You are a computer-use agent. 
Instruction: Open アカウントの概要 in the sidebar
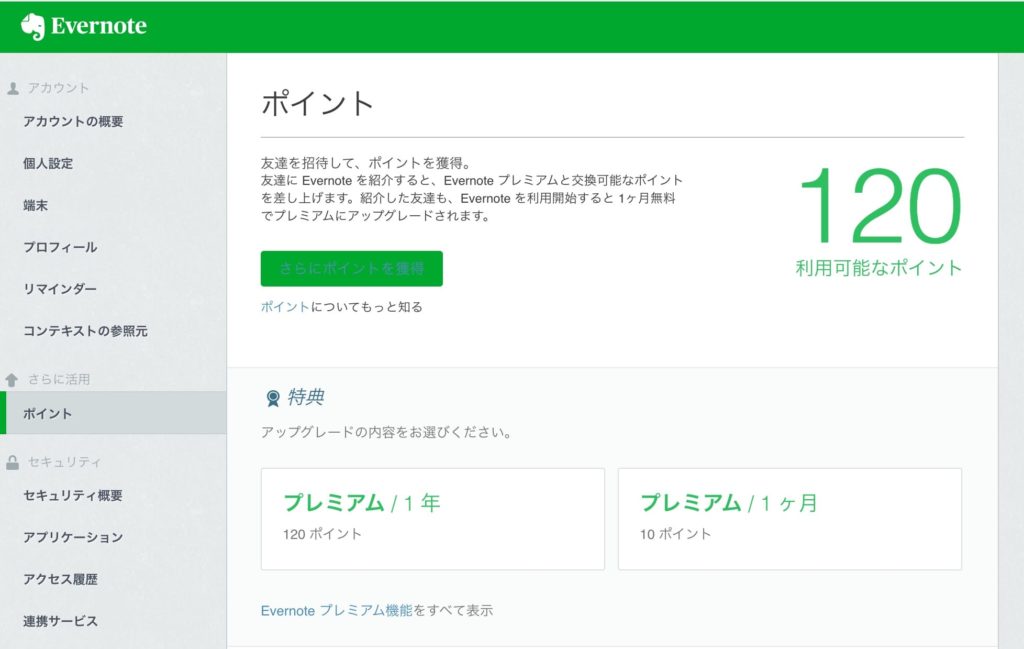tap(73, 121)
